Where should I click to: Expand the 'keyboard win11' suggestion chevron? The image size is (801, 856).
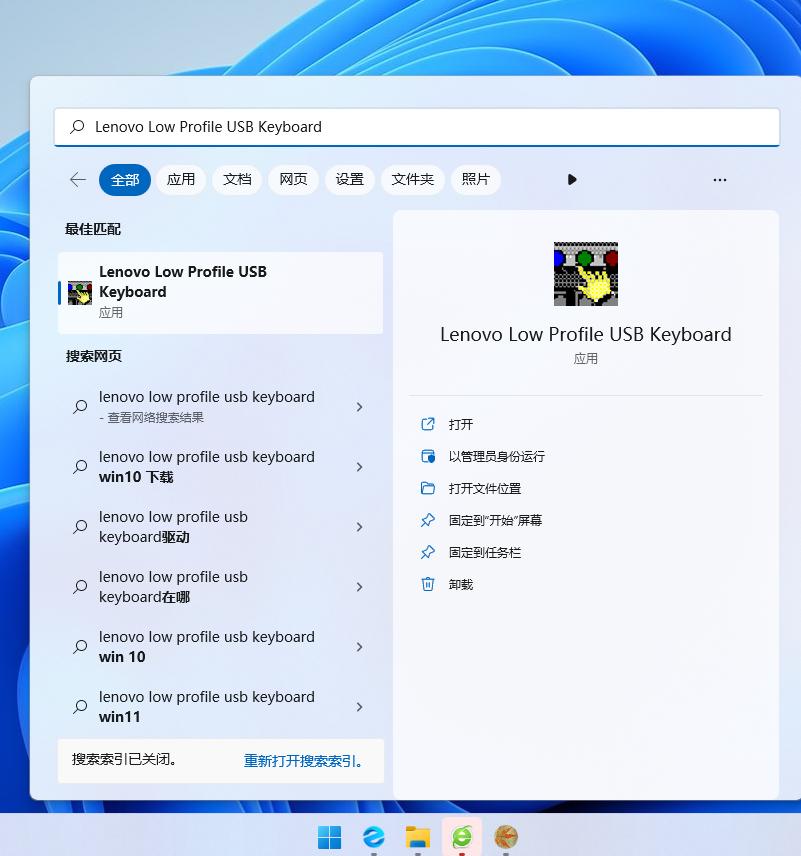coord(359,707)
